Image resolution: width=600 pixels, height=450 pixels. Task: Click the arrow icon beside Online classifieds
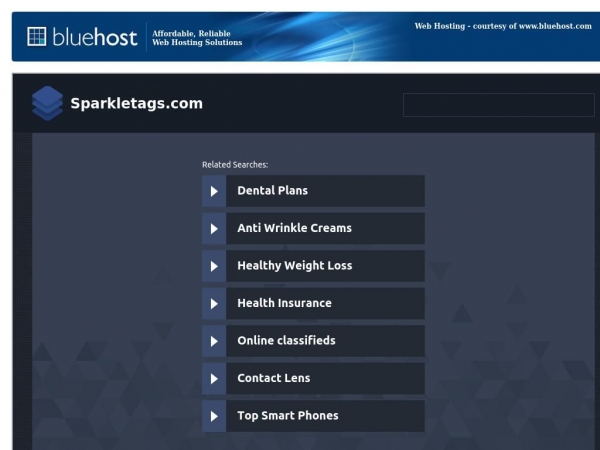pos(214,341)
